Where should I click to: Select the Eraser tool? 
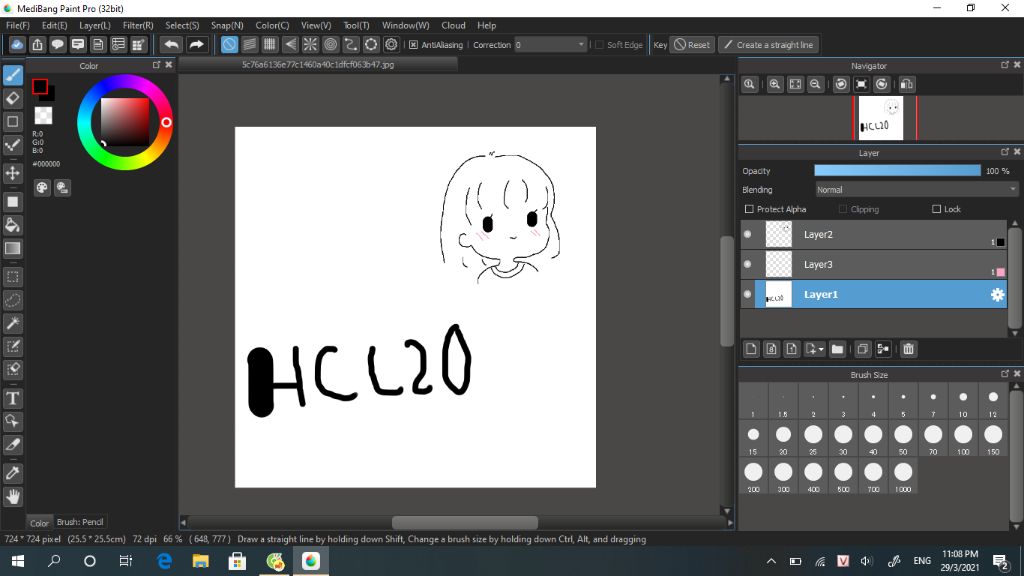coord(13,99)
